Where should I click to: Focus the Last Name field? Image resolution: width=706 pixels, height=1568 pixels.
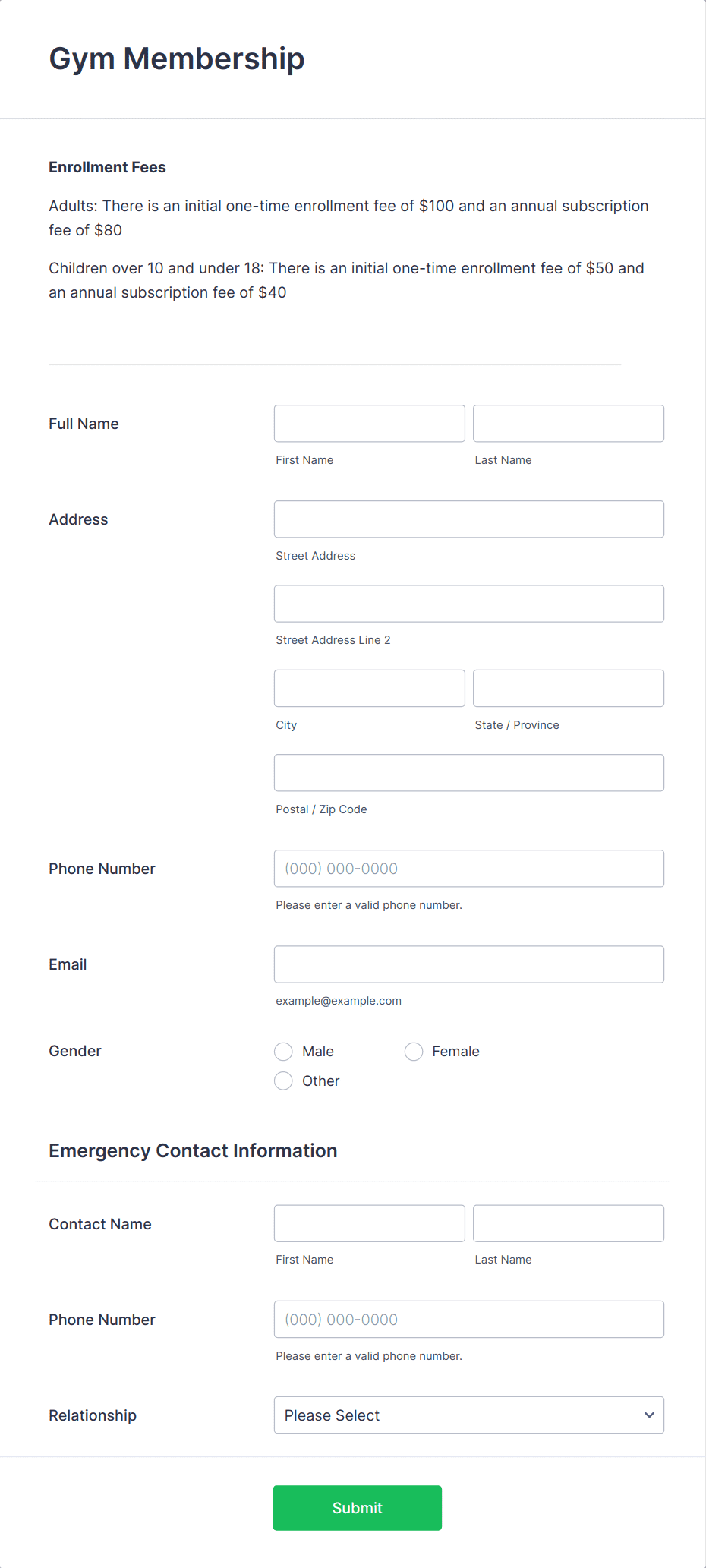[568, 423]
